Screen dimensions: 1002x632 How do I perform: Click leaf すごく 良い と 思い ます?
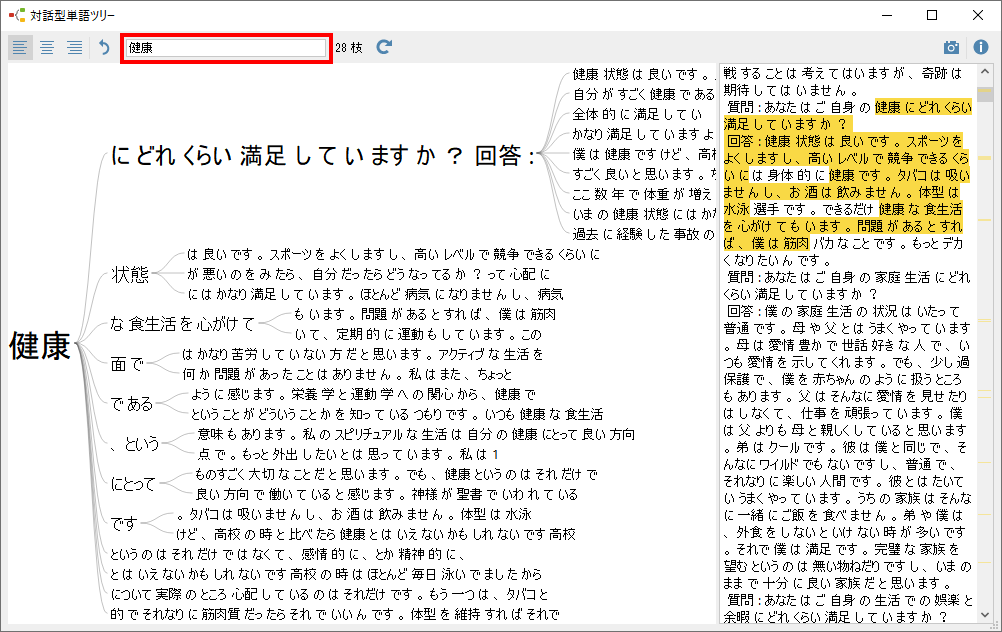coord(644,174)
